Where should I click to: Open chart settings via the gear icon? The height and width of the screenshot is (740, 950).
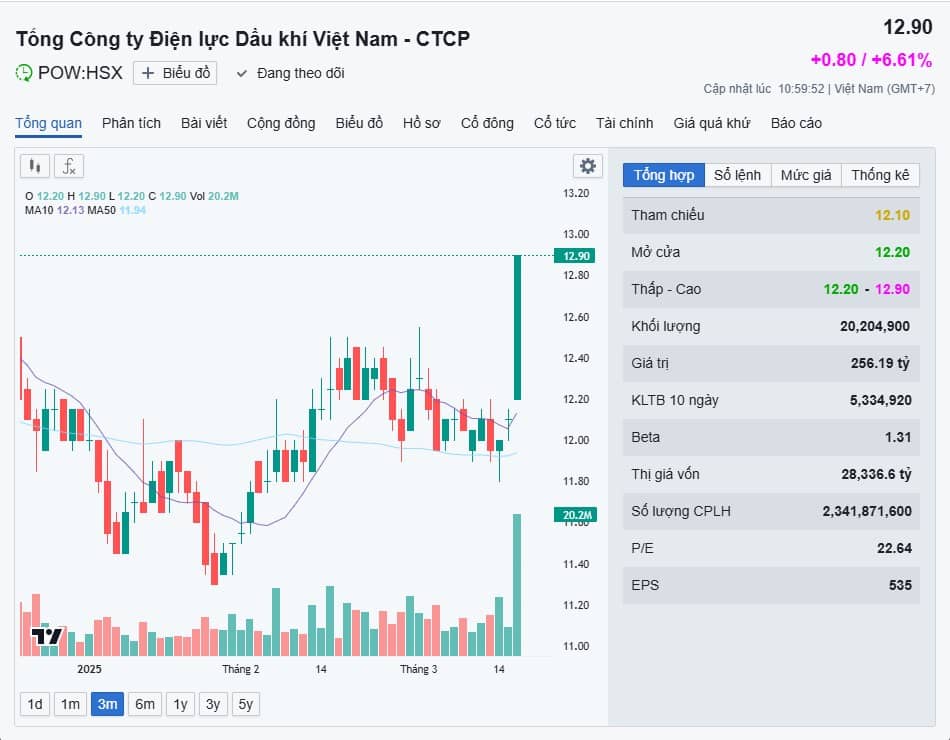pyautogui.click(x=587, y=166)
